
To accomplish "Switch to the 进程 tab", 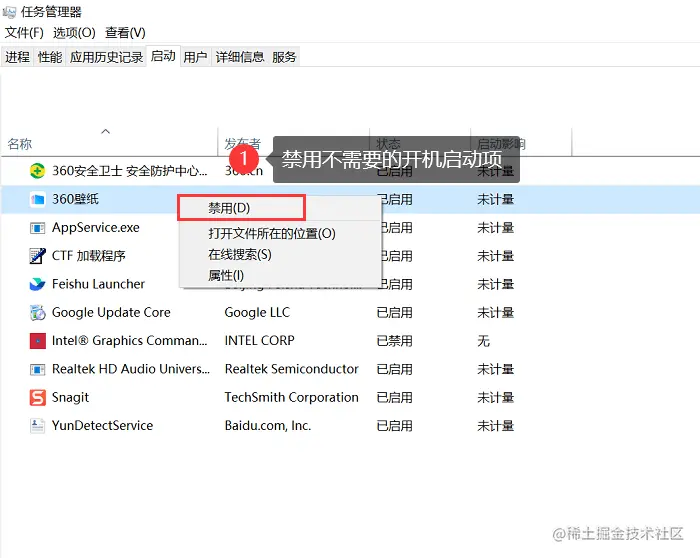I will click(x=17, y=57).
